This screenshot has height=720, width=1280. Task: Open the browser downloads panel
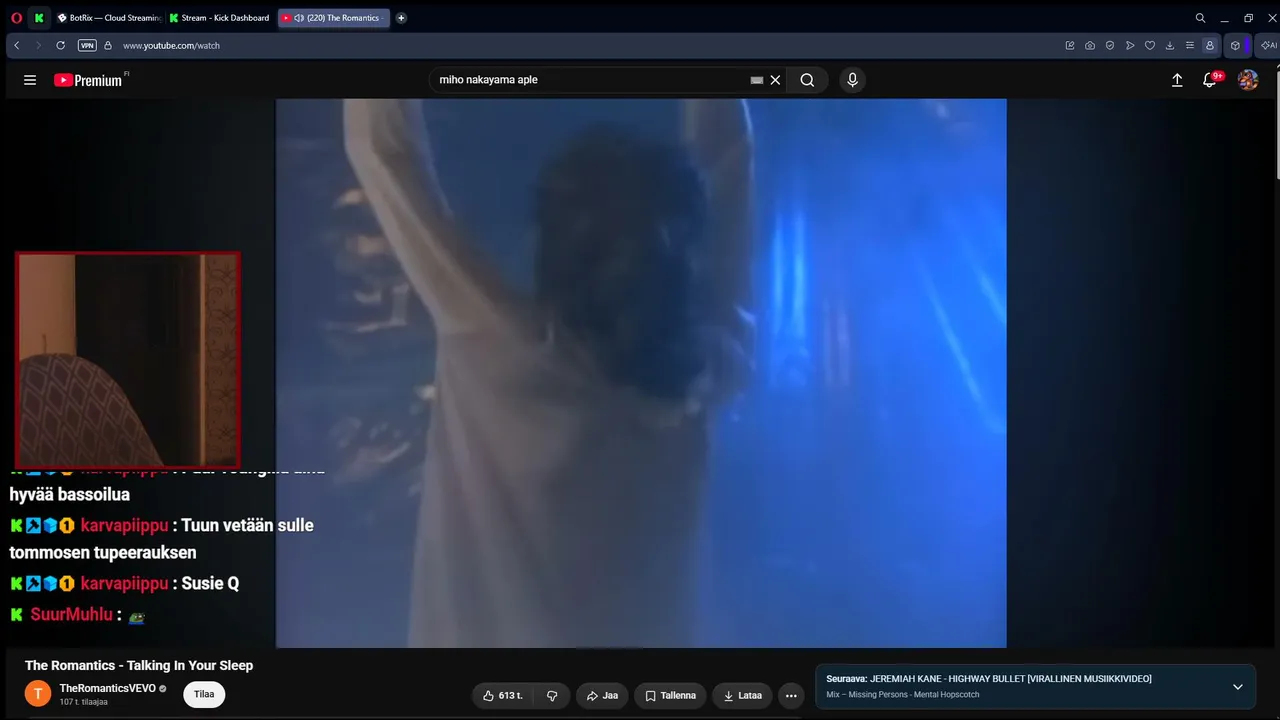tap(1170, 45)
